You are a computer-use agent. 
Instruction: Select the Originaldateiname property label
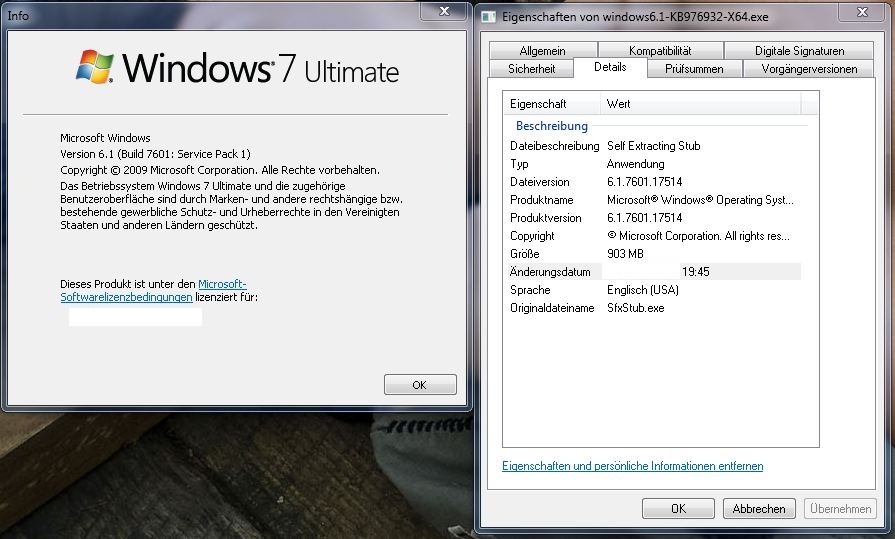point(552,308)
